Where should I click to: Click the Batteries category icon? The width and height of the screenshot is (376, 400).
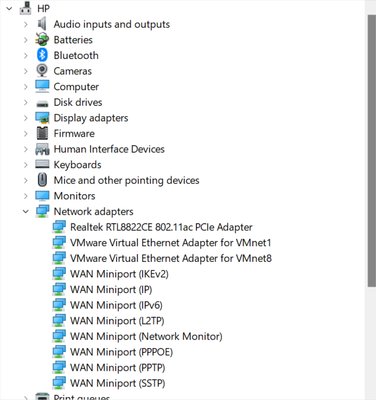pyautogui.click(x=42, y=40)
